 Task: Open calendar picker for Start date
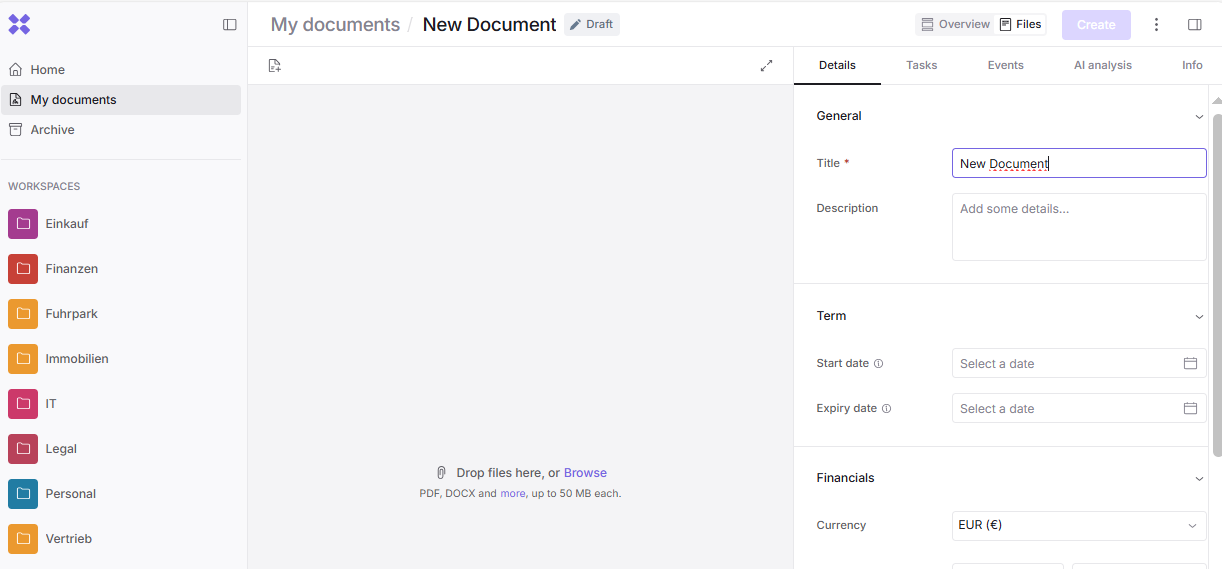1190,363
